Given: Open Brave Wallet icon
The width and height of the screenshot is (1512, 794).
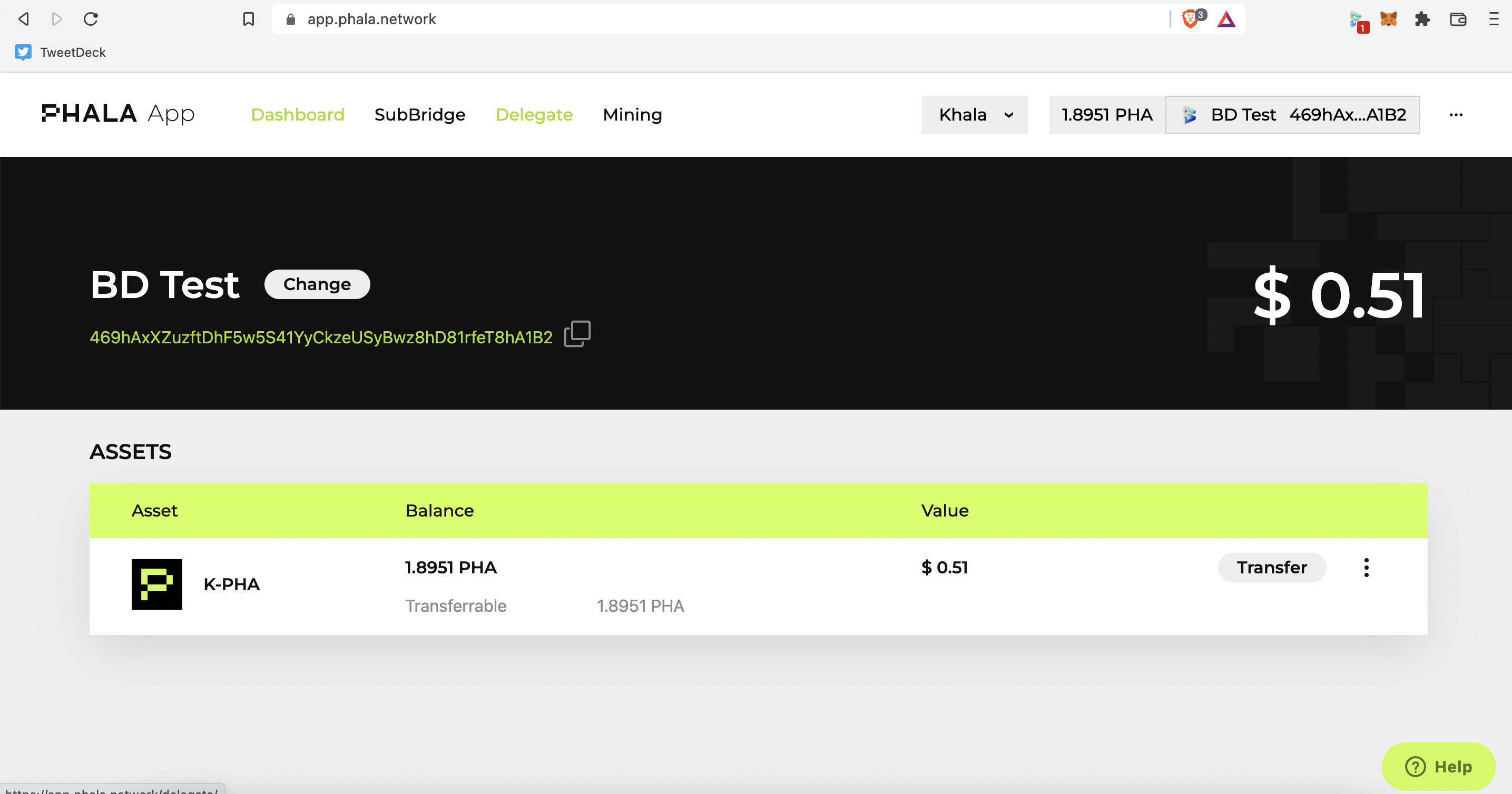Looking at the screenshot, I should pyautogui.click(x=1458, y=19).
